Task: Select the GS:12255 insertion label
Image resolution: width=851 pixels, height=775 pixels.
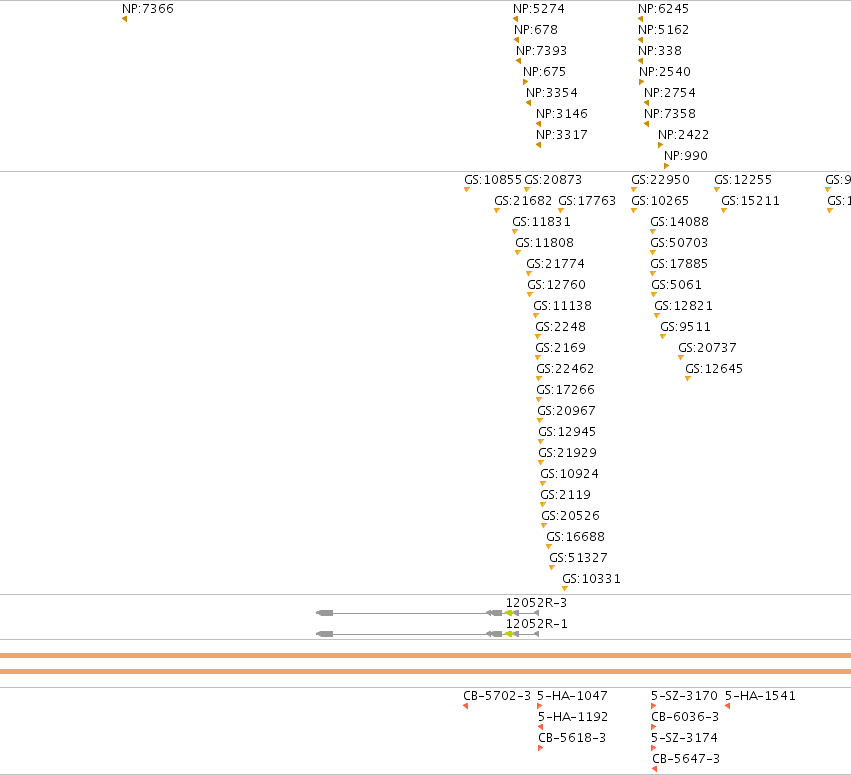Action: [743, 180]
